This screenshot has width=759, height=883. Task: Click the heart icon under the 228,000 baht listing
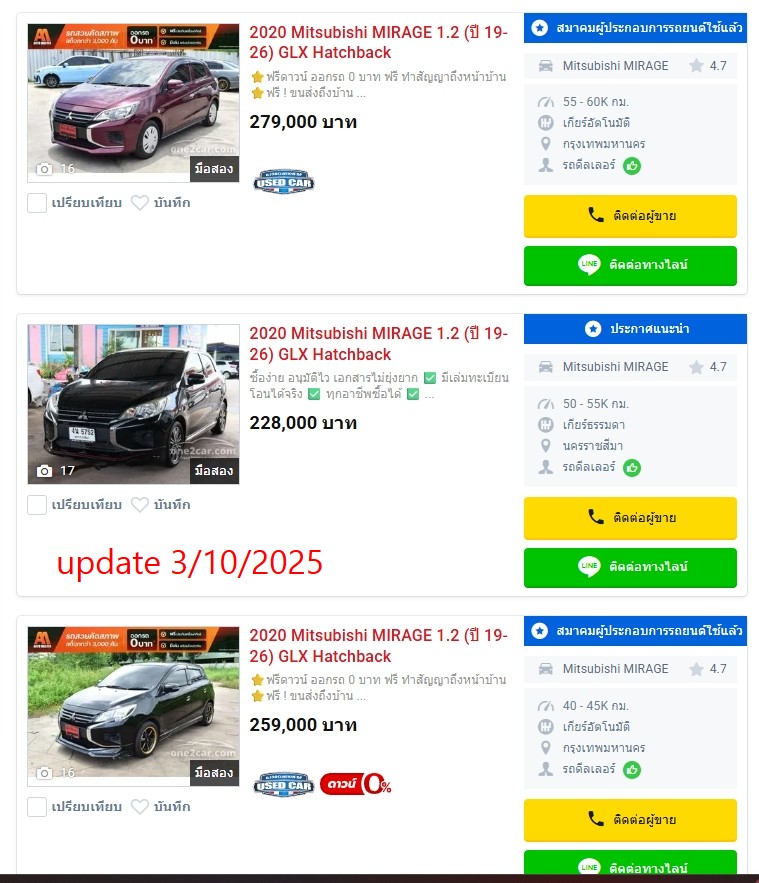point(140,505)
